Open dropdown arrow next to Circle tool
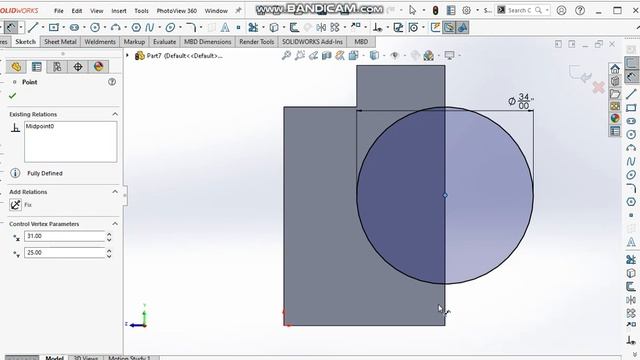Viewport: 640px width, 360px height. pyautogui.click(x=104, y=27)
